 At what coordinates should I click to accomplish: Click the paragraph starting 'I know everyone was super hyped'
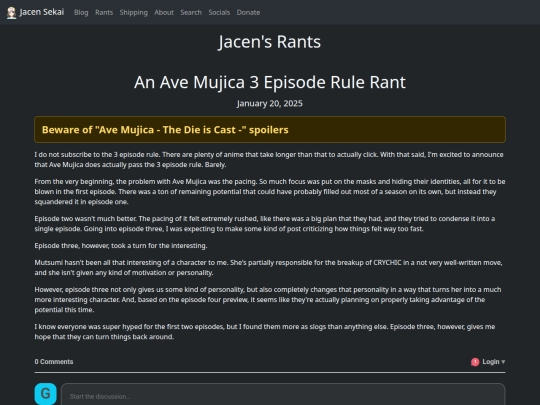(264, 332)
